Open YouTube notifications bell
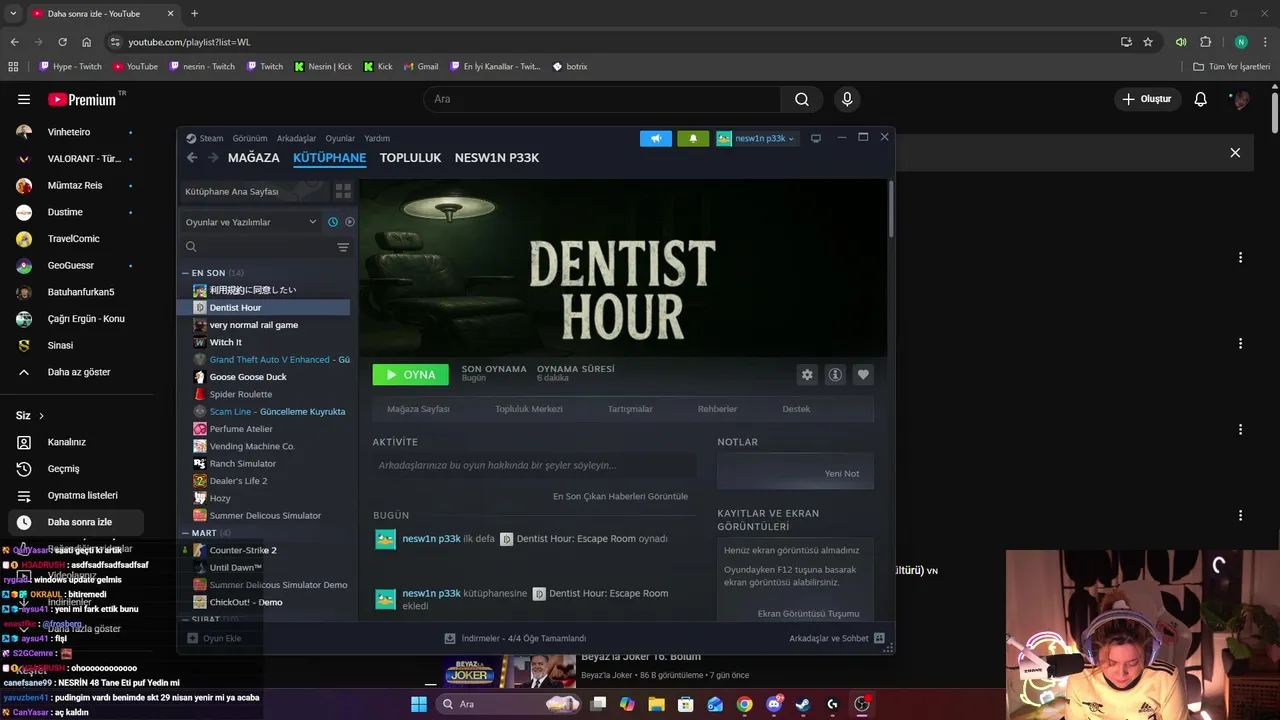 pyautogui.click(x=1201, y=99)
